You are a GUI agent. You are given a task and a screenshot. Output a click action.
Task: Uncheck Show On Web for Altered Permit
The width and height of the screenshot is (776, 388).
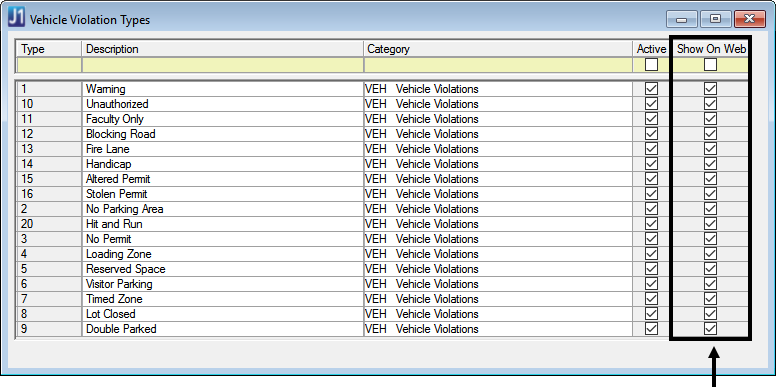(x=711, y=179)
